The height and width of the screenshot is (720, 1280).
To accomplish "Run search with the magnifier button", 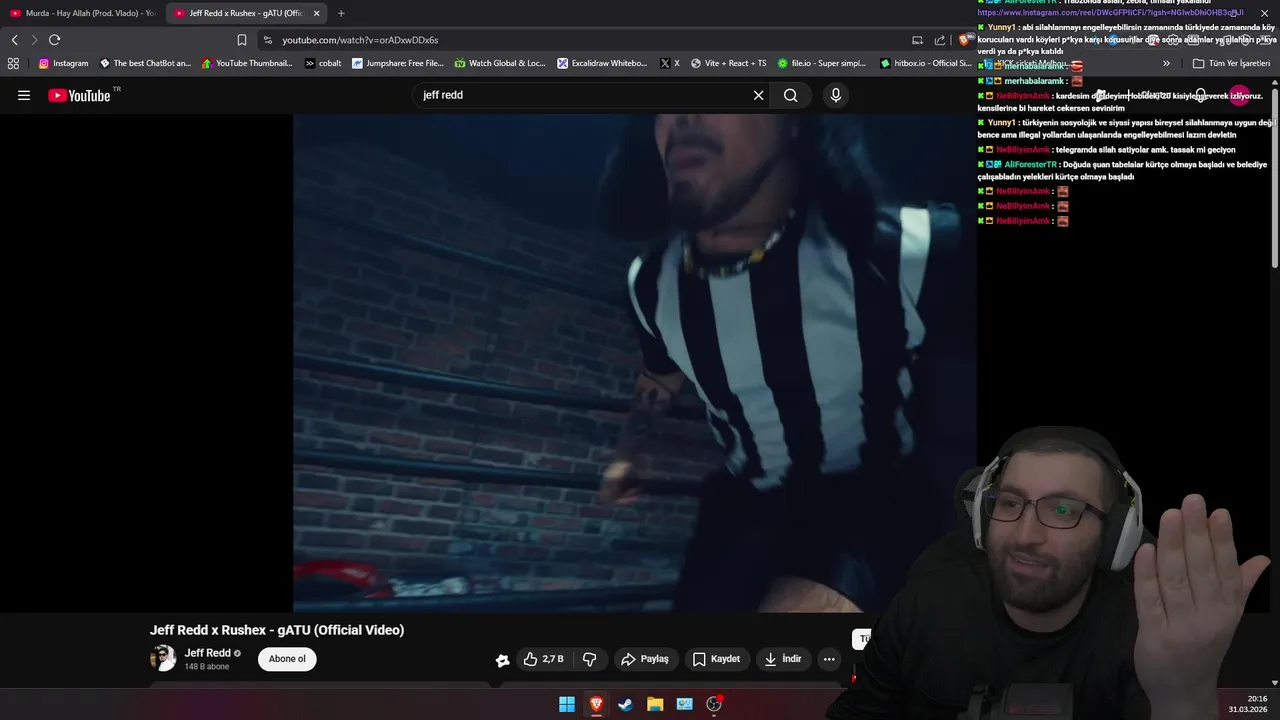I will point(791,95).
